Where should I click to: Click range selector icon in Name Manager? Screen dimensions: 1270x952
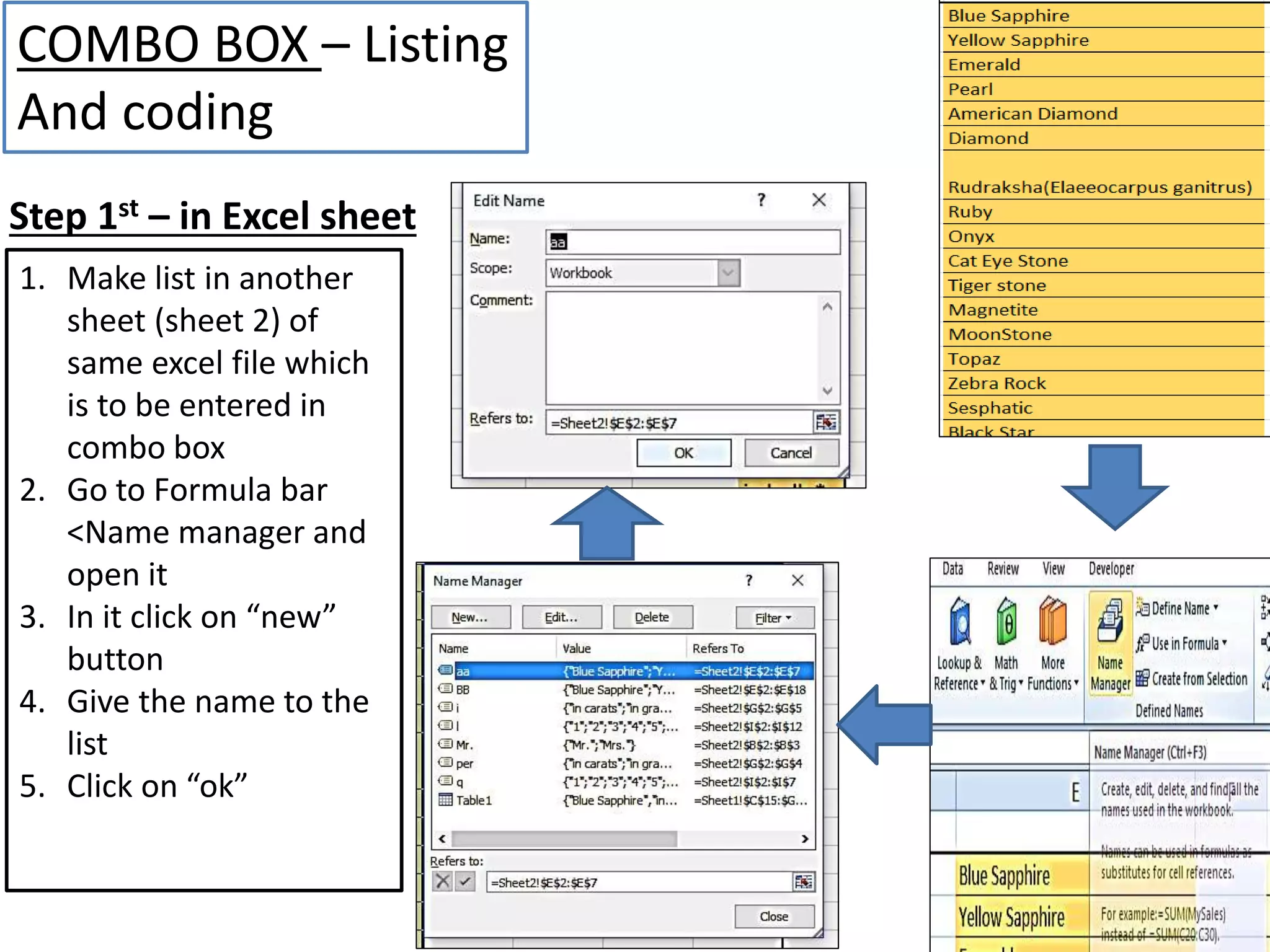coord(803,882)
